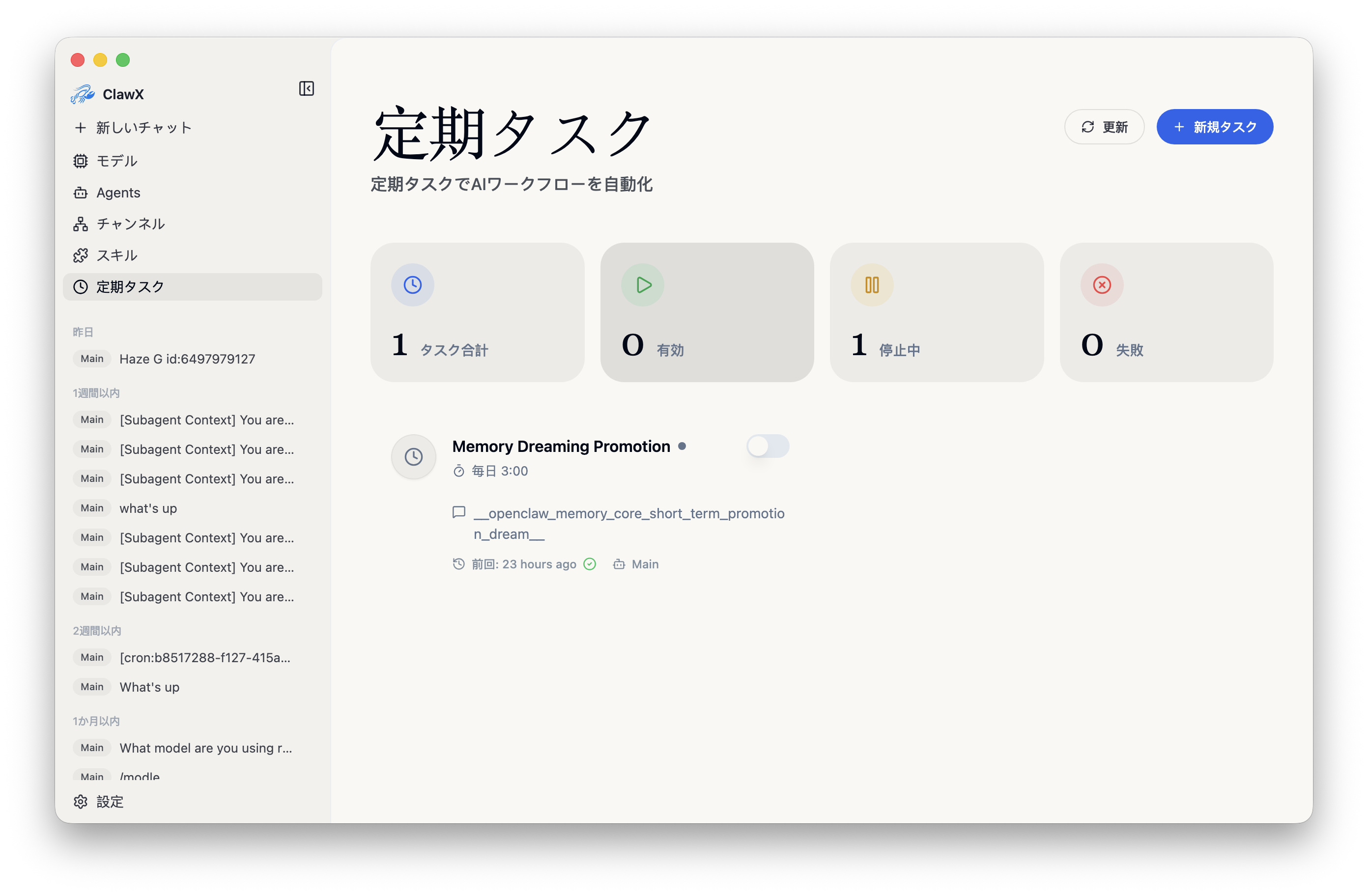Click the puzzle icon next to スキル
Image resolution: width=1368 pixels, height=896 pixels.
[x=81, y=255]
